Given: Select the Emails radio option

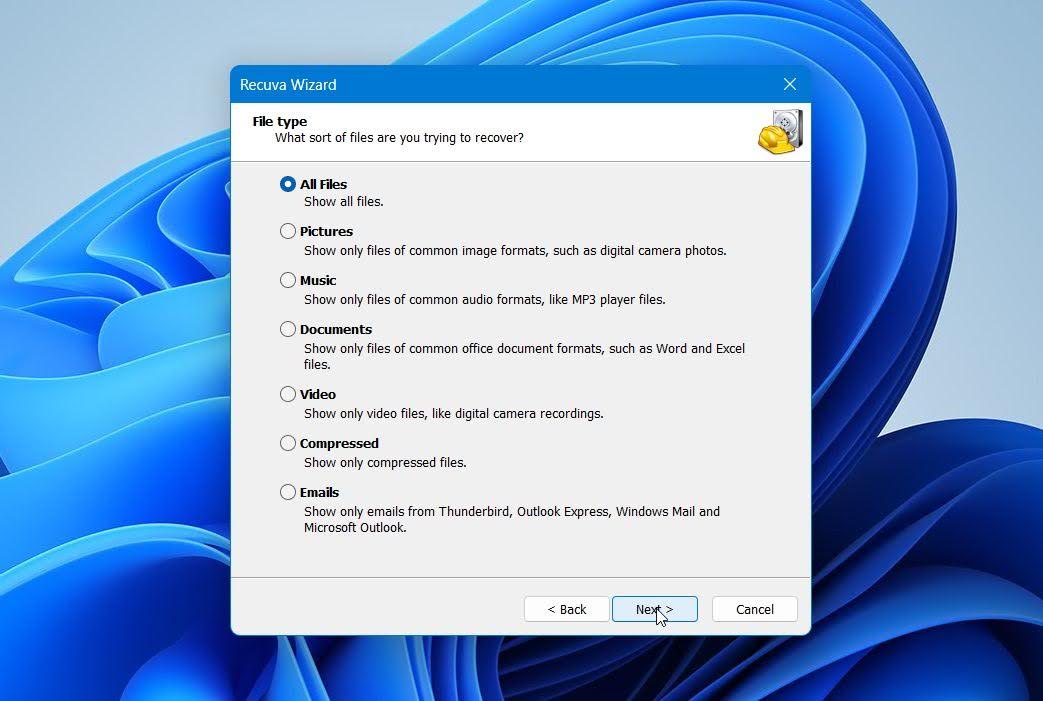Looking at the screenshot, I should (287, 492).
